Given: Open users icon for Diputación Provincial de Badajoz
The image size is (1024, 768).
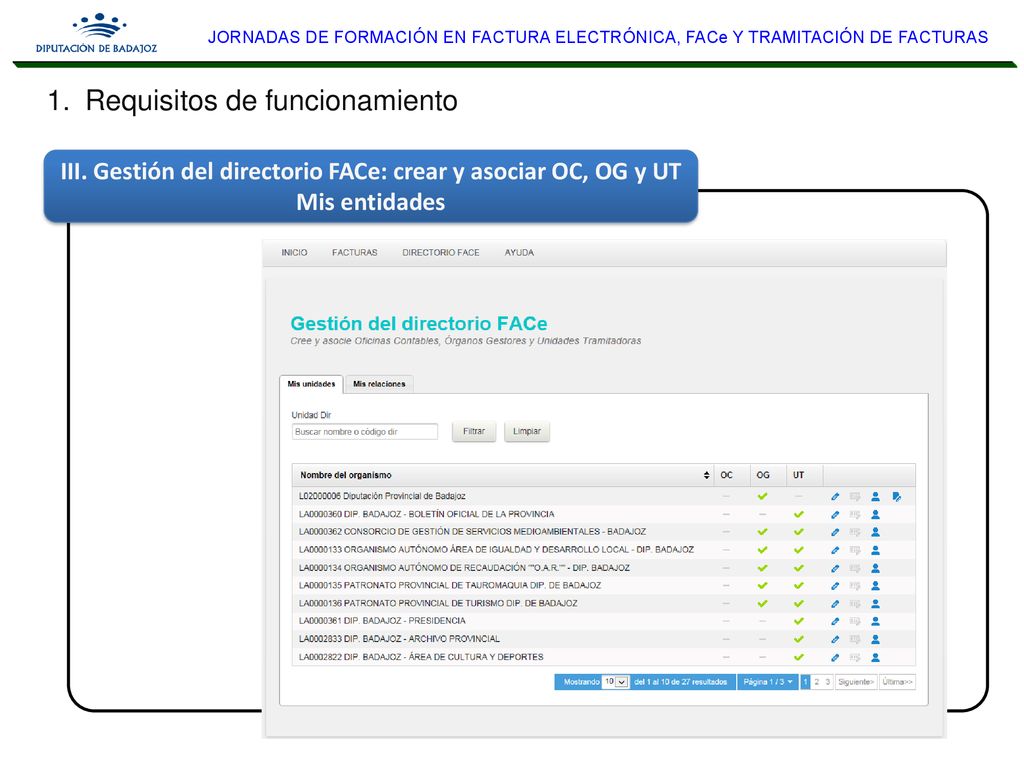Looking at the screenshot, I should [x=875, y=497].
